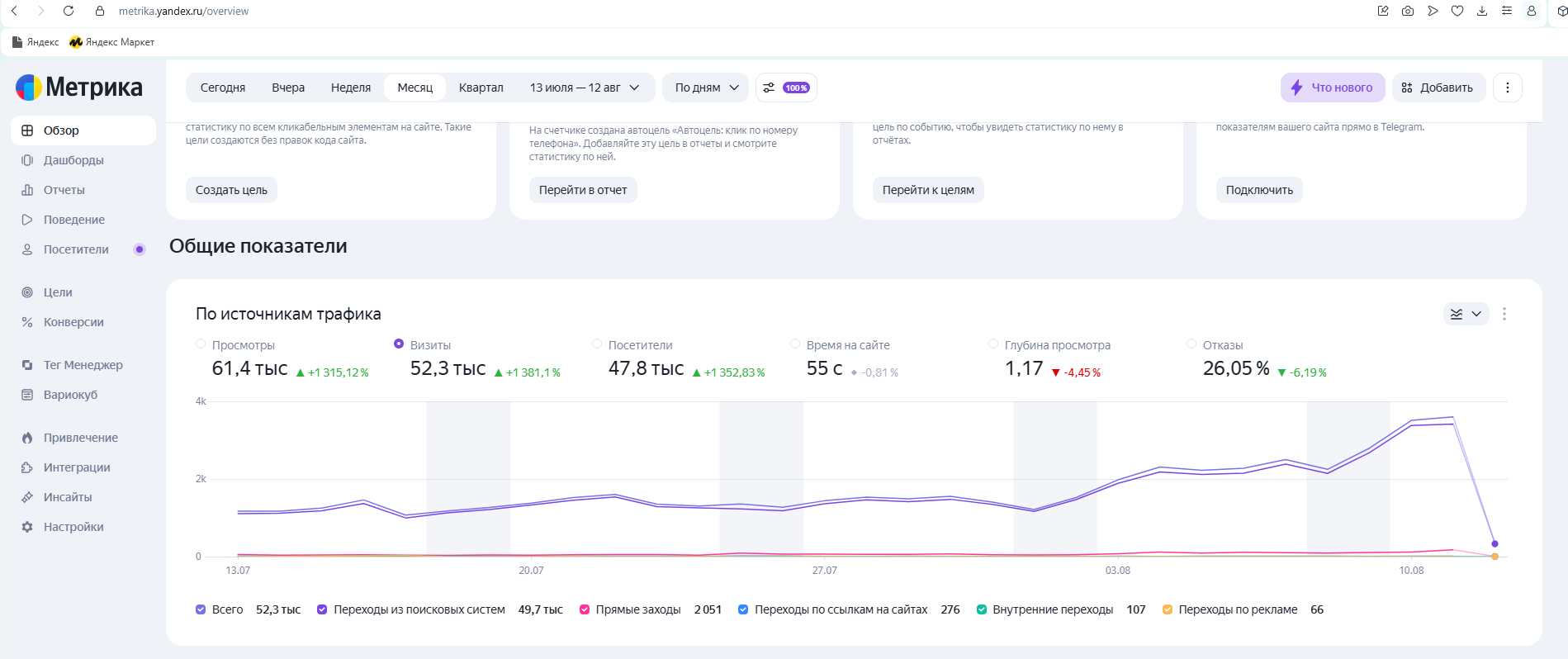
Task: Switch to the Квартал period tab
Action: 481,88
